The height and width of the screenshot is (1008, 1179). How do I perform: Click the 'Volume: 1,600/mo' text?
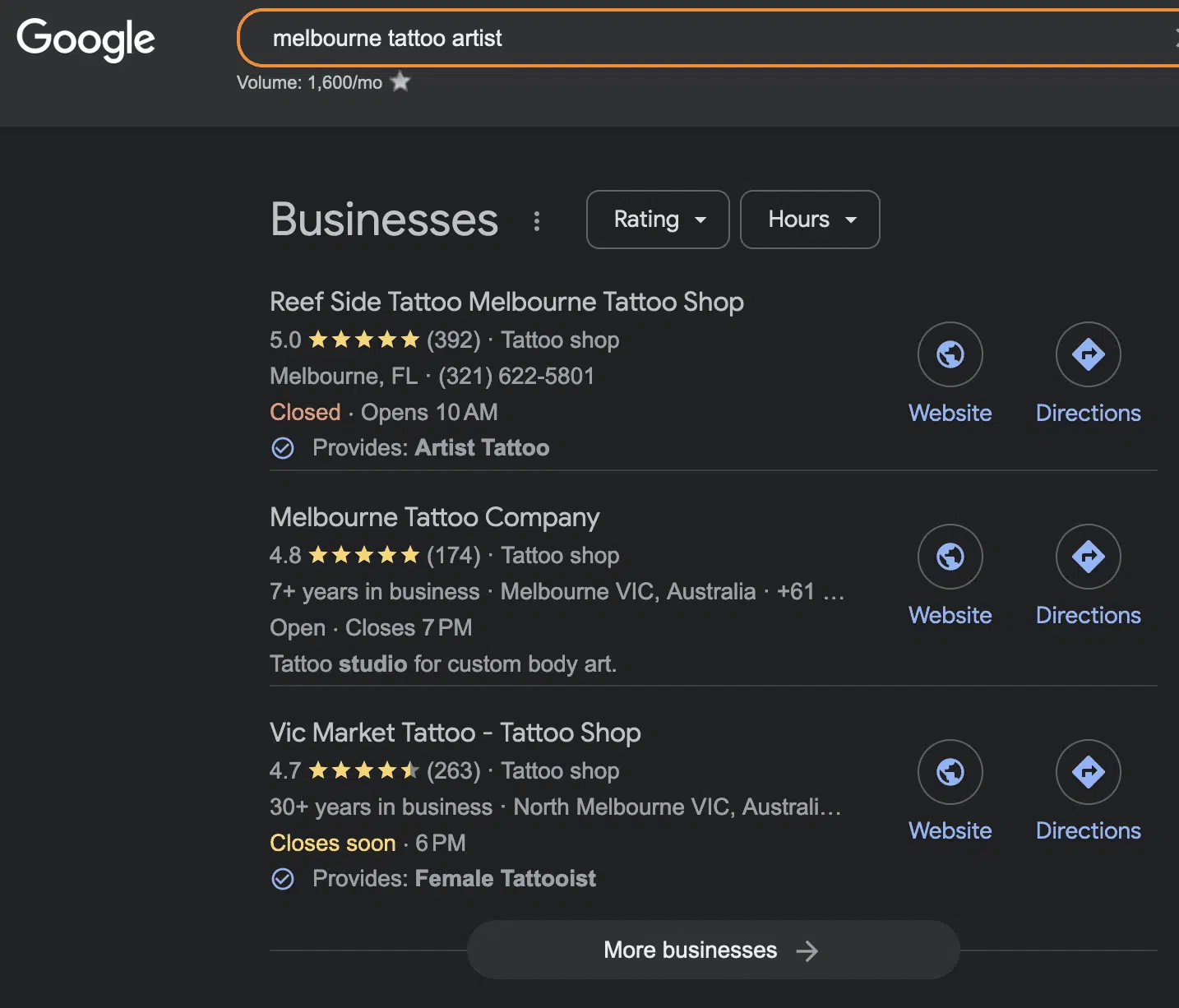tap(309, 82)
